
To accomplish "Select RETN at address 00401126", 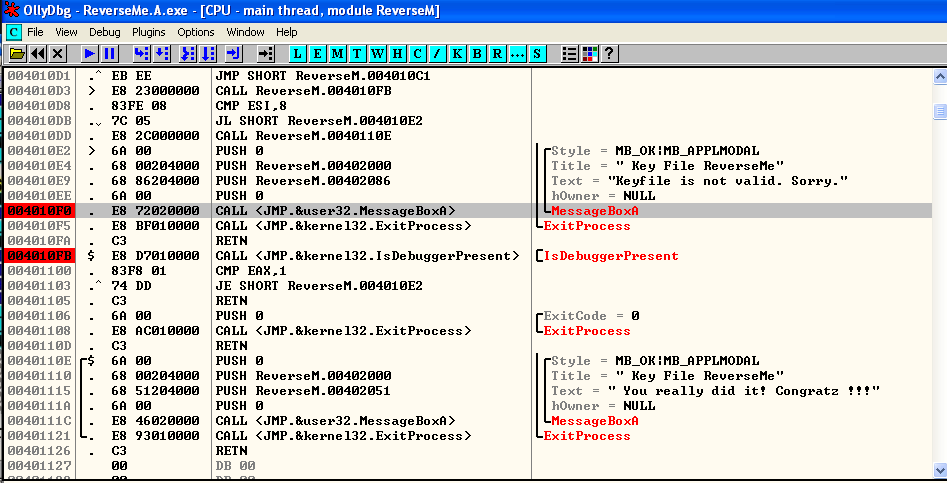I will click(231, 450).
